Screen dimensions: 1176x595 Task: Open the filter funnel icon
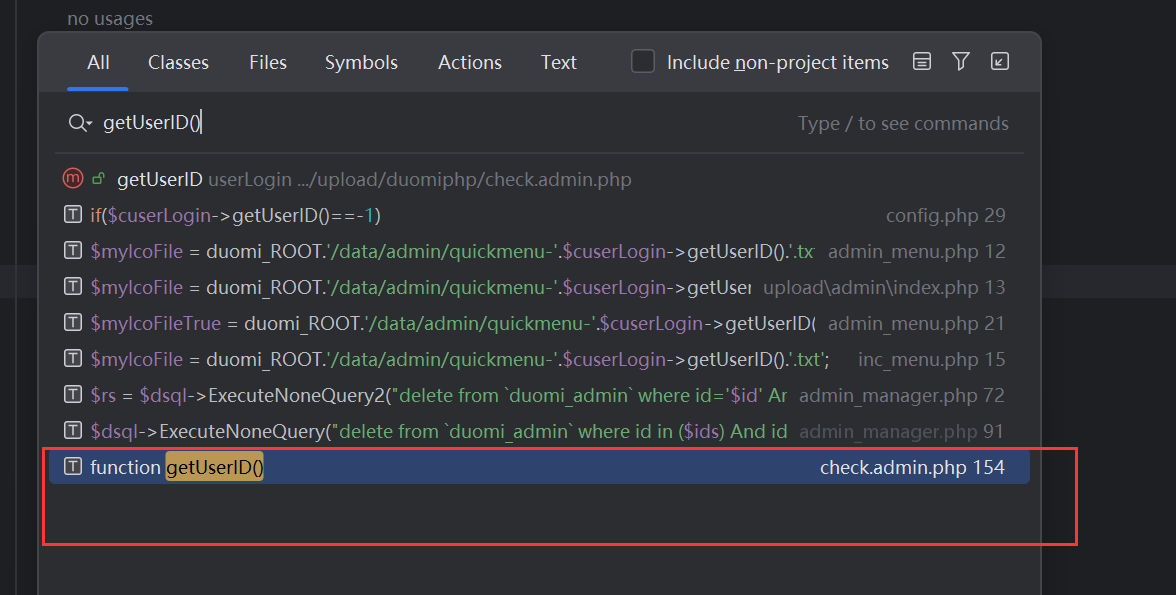pos(961,62)
